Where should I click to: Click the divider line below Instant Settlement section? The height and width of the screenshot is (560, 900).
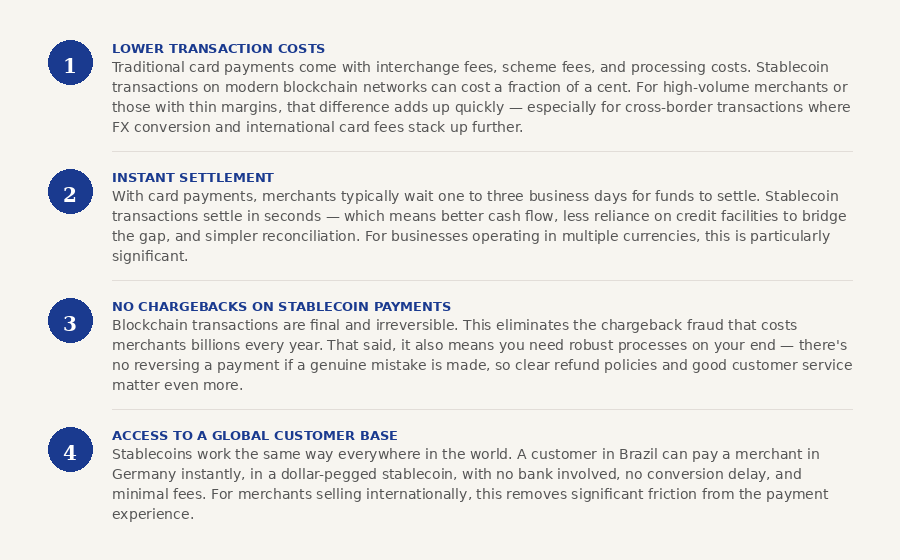tap(482, 280)
